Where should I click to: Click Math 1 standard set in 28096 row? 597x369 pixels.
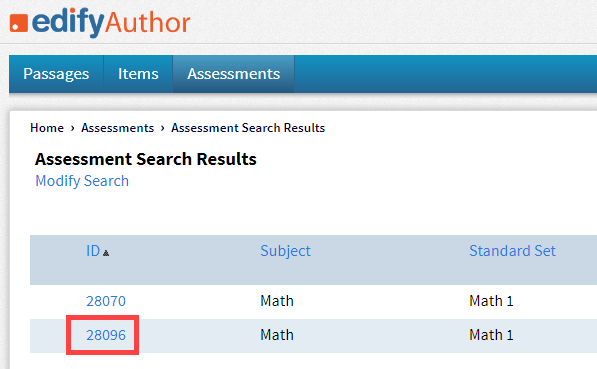[x=491, y=335]
